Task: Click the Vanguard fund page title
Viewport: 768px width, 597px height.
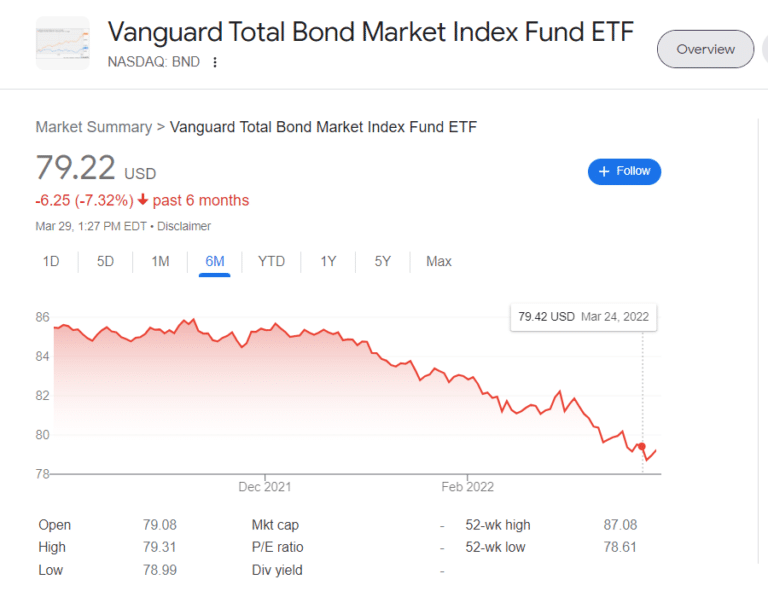Action: [x=370, y=31]
